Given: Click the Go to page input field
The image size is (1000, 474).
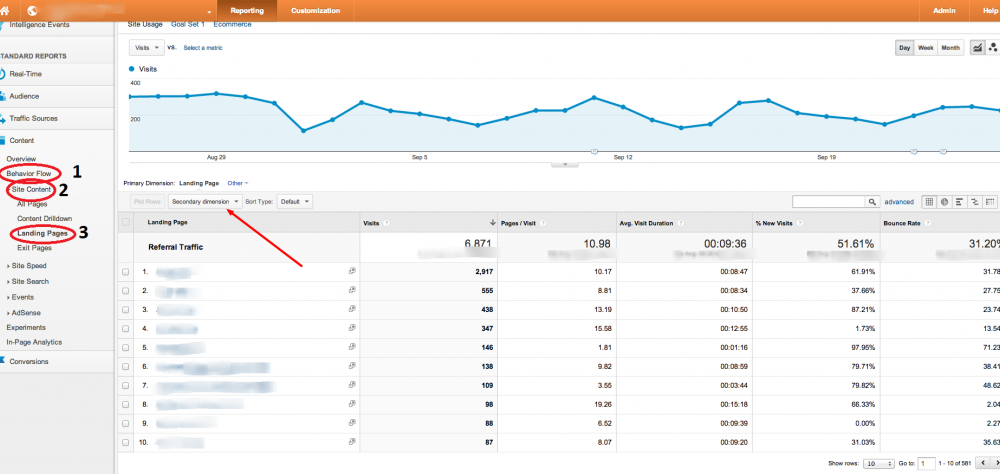Looking at the screenshot, I should 927,464.
